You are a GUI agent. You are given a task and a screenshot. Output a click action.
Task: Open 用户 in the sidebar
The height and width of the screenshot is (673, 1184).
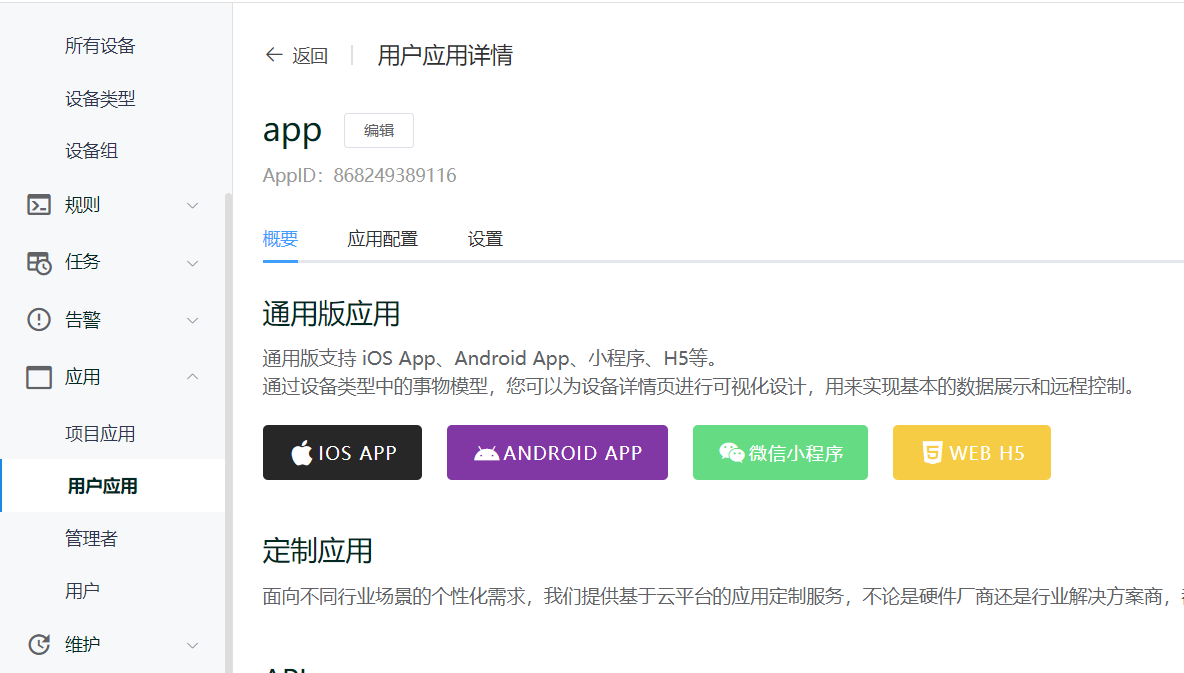[x=82, y=591]
